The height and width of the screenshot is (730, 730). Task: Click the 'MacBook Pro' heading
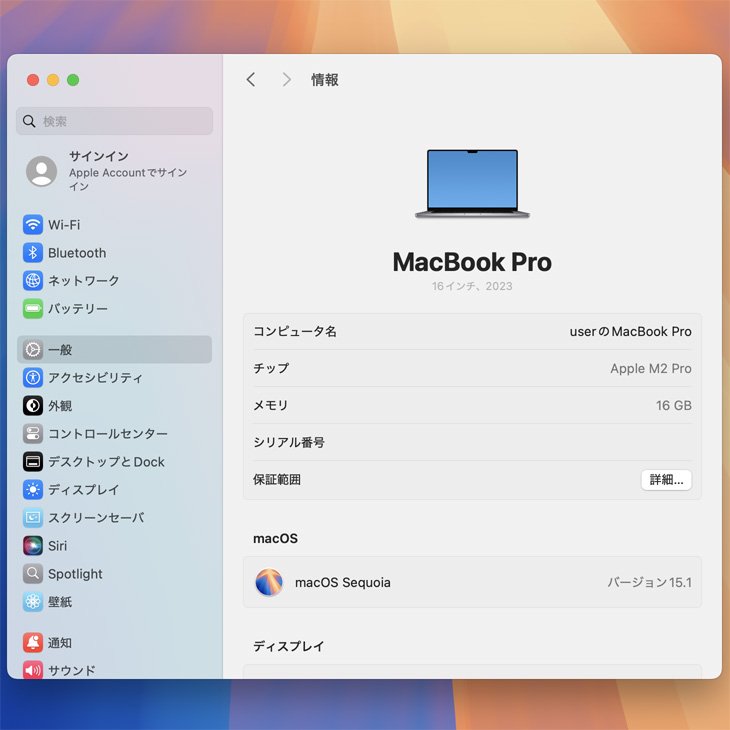[x=472, y=262]
